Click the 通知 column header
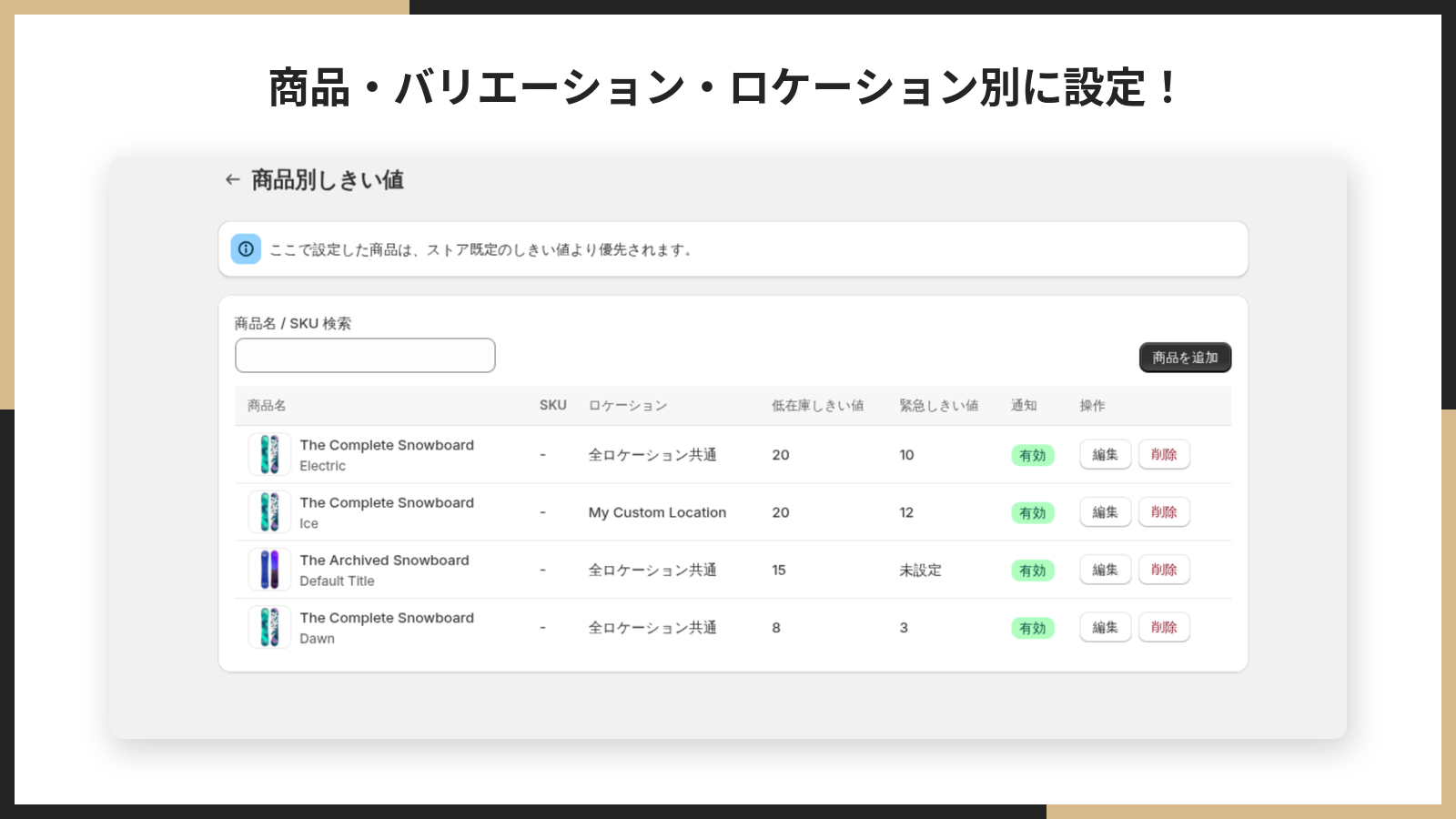1456x819 pixels. (1024, 405)
